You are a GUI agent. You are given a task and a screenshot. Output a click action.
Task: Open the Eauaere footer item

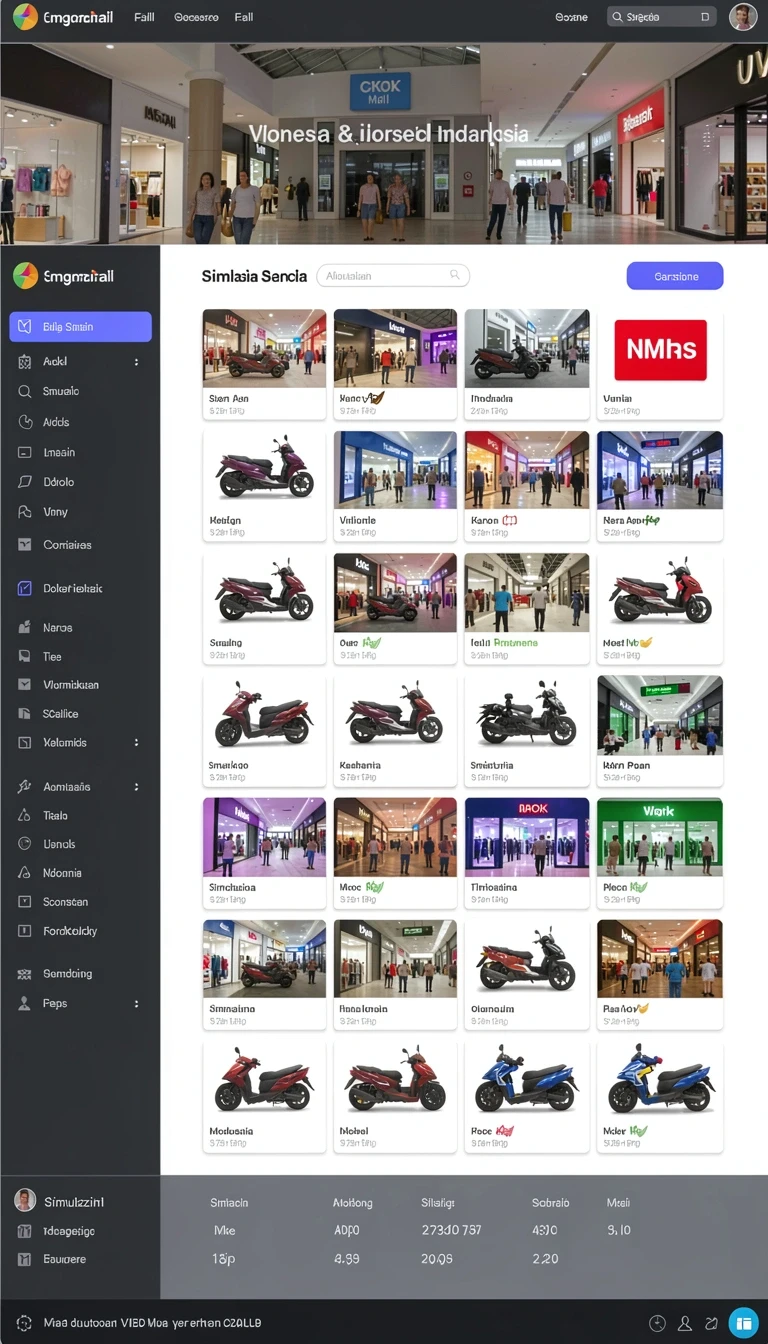point(52,1259)
